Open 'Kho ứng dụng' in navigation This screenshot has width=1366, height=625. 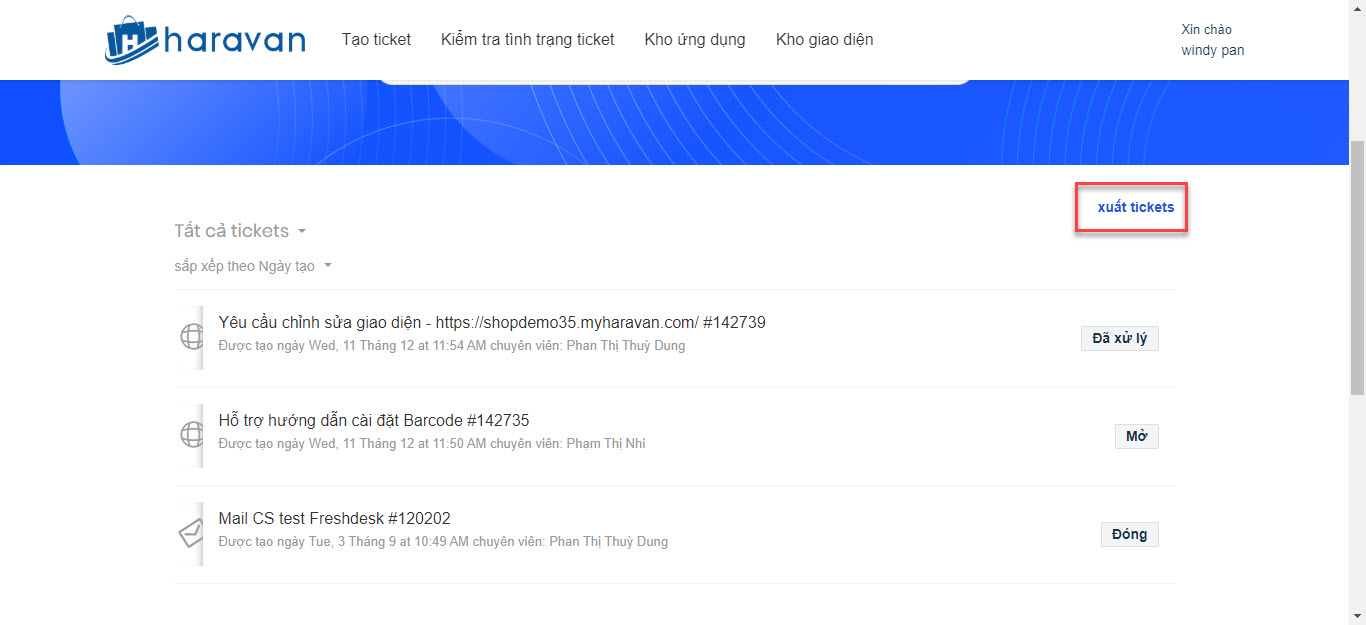pos(695,40)
